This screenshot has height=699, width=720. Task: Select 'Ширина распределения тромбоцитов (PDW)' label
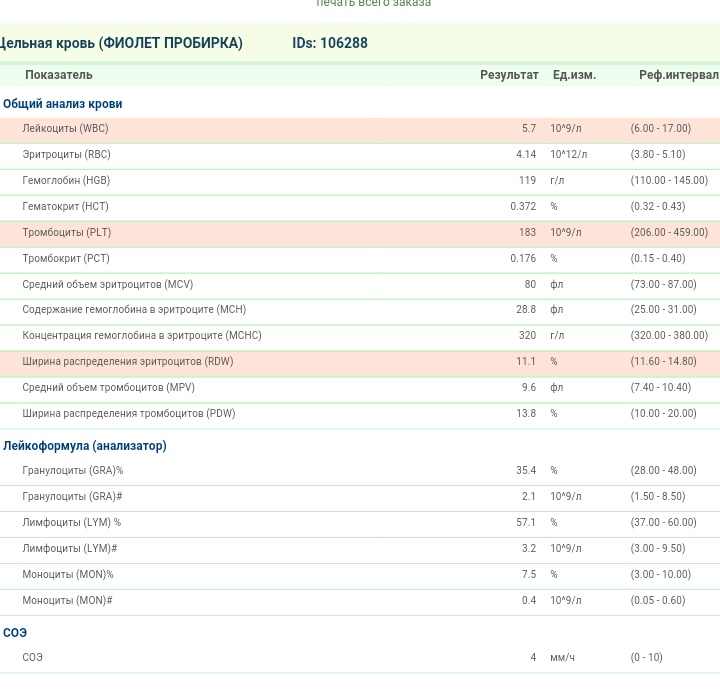pos(129,413)
